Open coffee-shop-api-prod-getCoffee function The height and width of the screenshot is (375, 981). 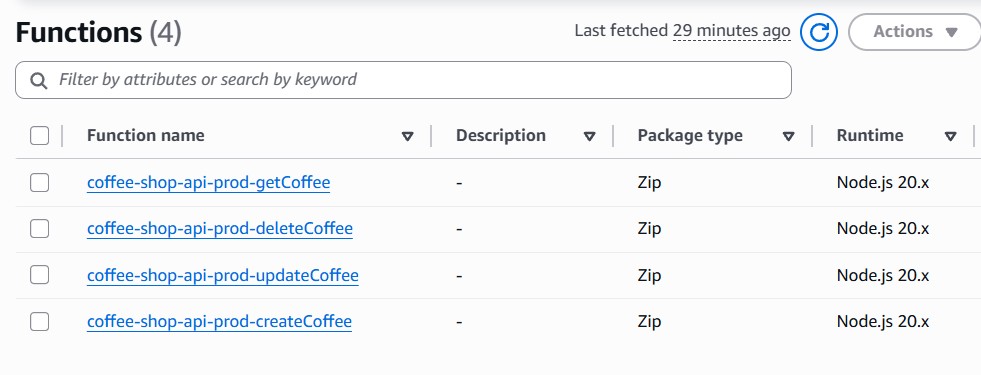pos(208,182)
